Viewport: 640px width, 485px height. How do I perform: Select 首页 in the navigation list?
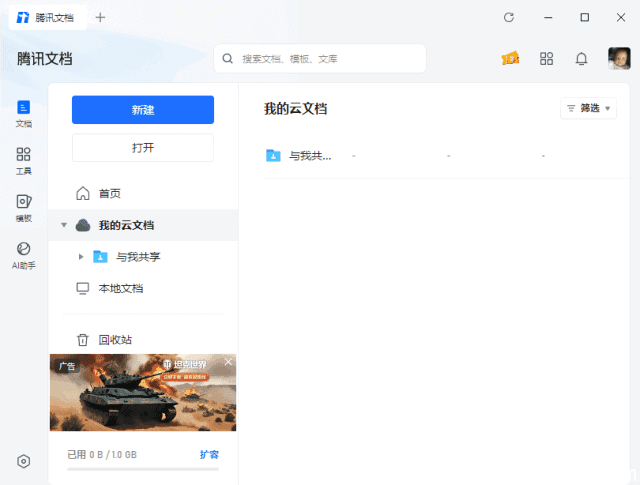(110, 193)
